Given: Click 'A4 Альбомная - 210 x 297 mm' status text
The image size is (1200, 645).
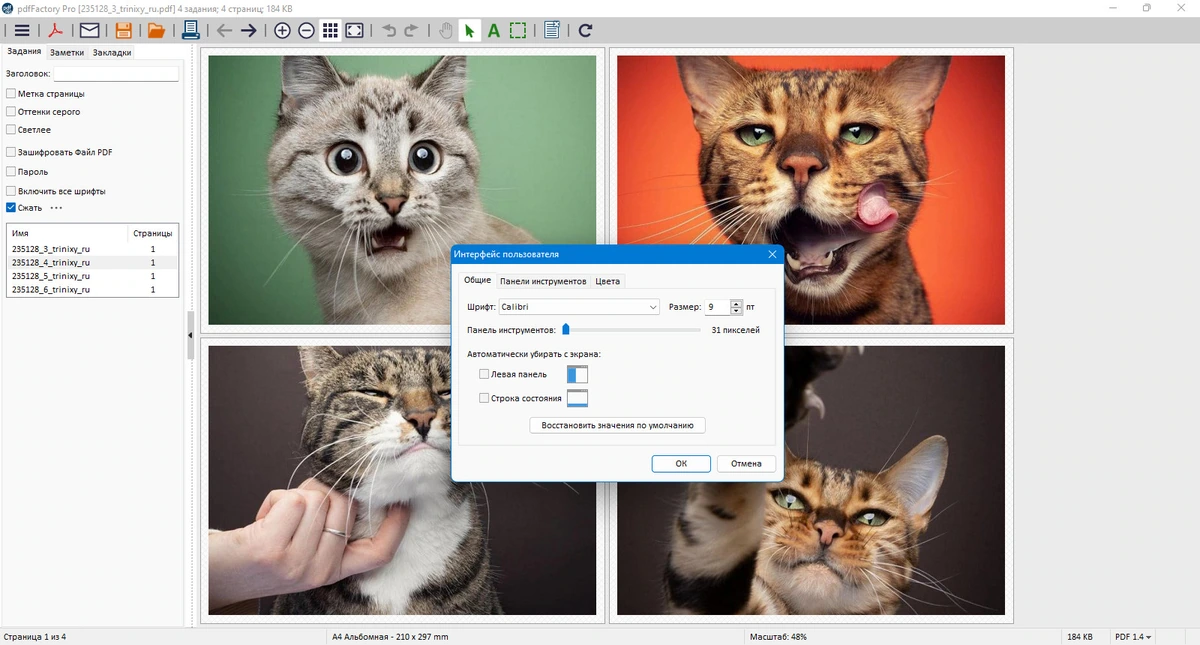Looking at the screenshot, I should (390, 637).
